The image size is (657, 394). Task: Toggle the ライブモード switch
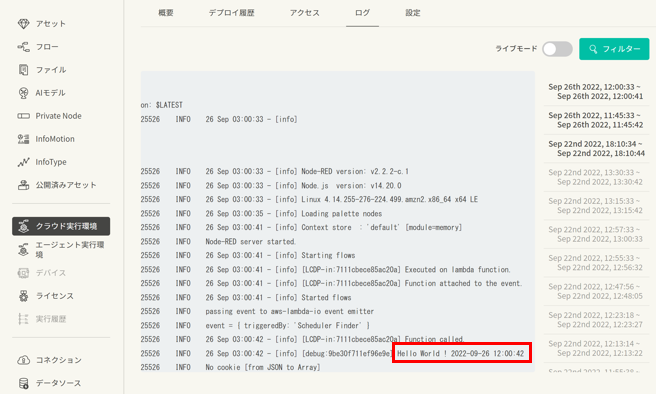click(557, 49)
